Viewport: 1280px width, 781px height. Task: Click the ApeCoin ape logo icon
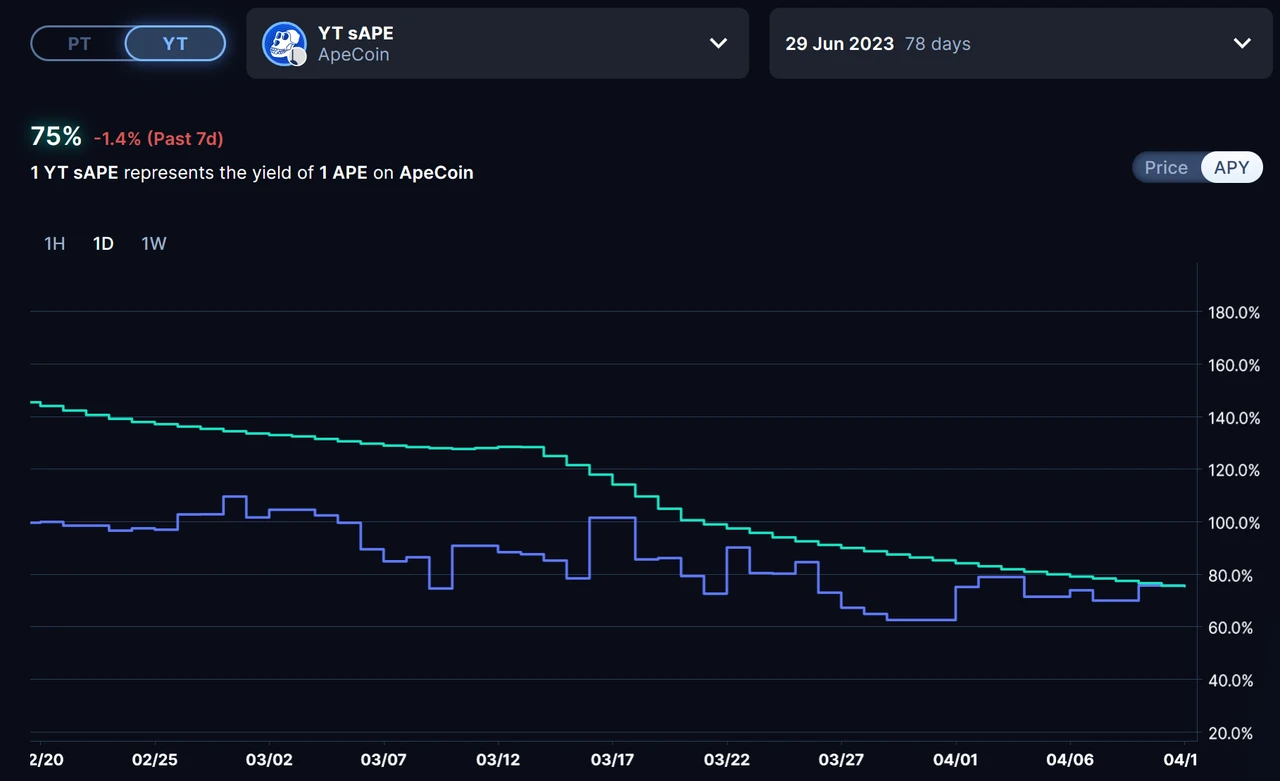pos(284,44)
